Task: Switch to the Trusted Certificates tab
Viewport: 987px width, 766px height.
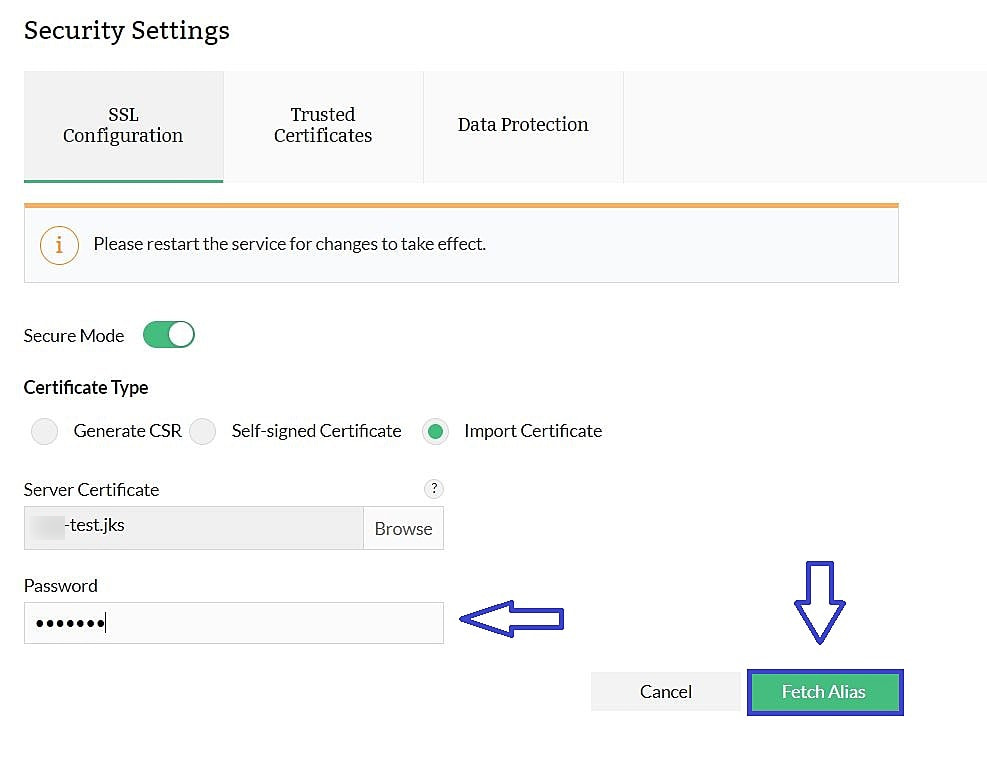Action: click(x=323, y=126)
